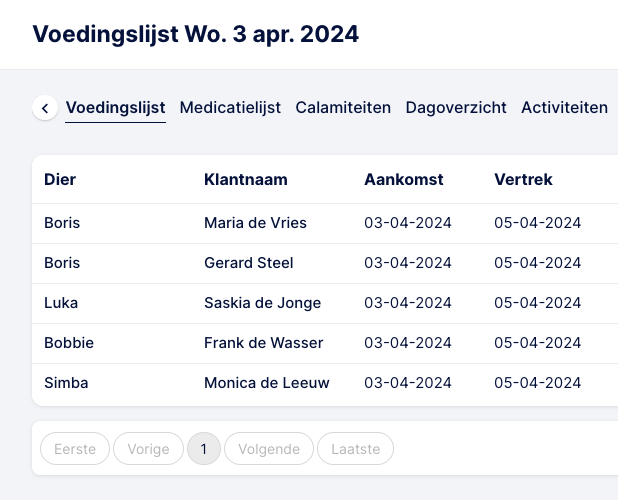Select page number 1
618x500 pixels.
(x=204, y=449)
